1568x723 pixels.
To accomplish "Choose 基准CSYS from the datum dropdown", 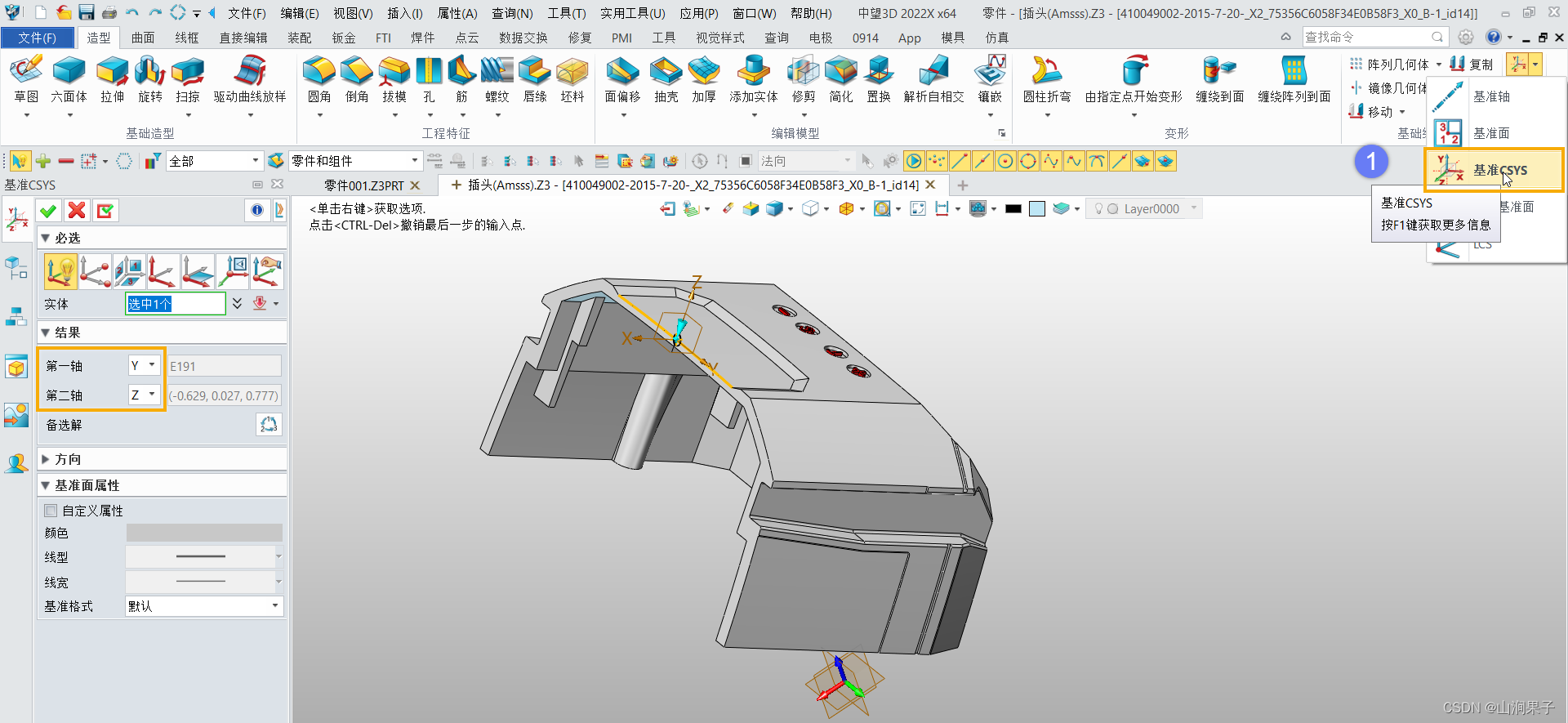I will [x=1494, y=170].
